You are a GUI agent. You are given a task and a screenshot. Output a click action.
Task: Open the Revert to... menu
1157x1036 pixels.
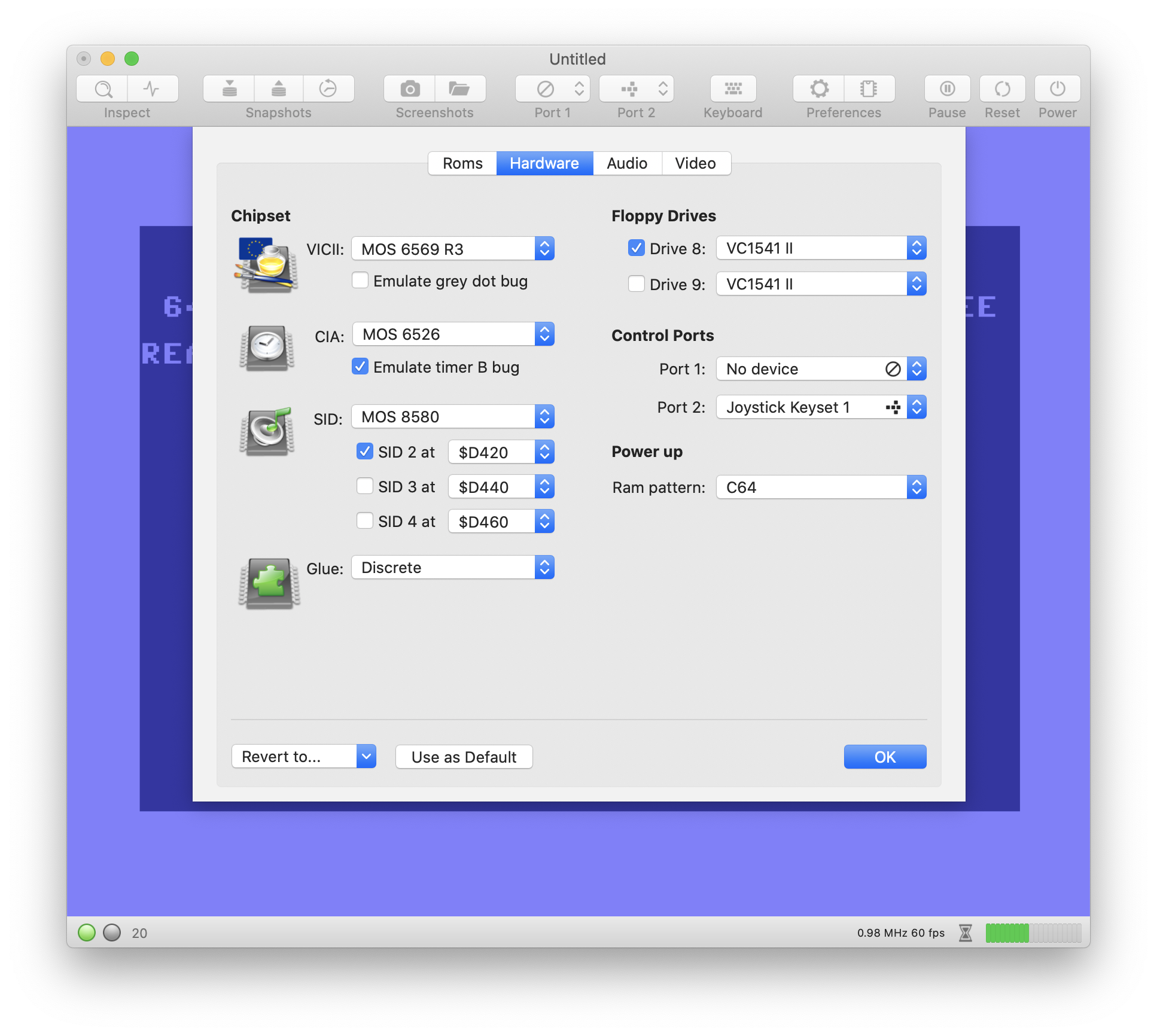click(x=304, y=757)
